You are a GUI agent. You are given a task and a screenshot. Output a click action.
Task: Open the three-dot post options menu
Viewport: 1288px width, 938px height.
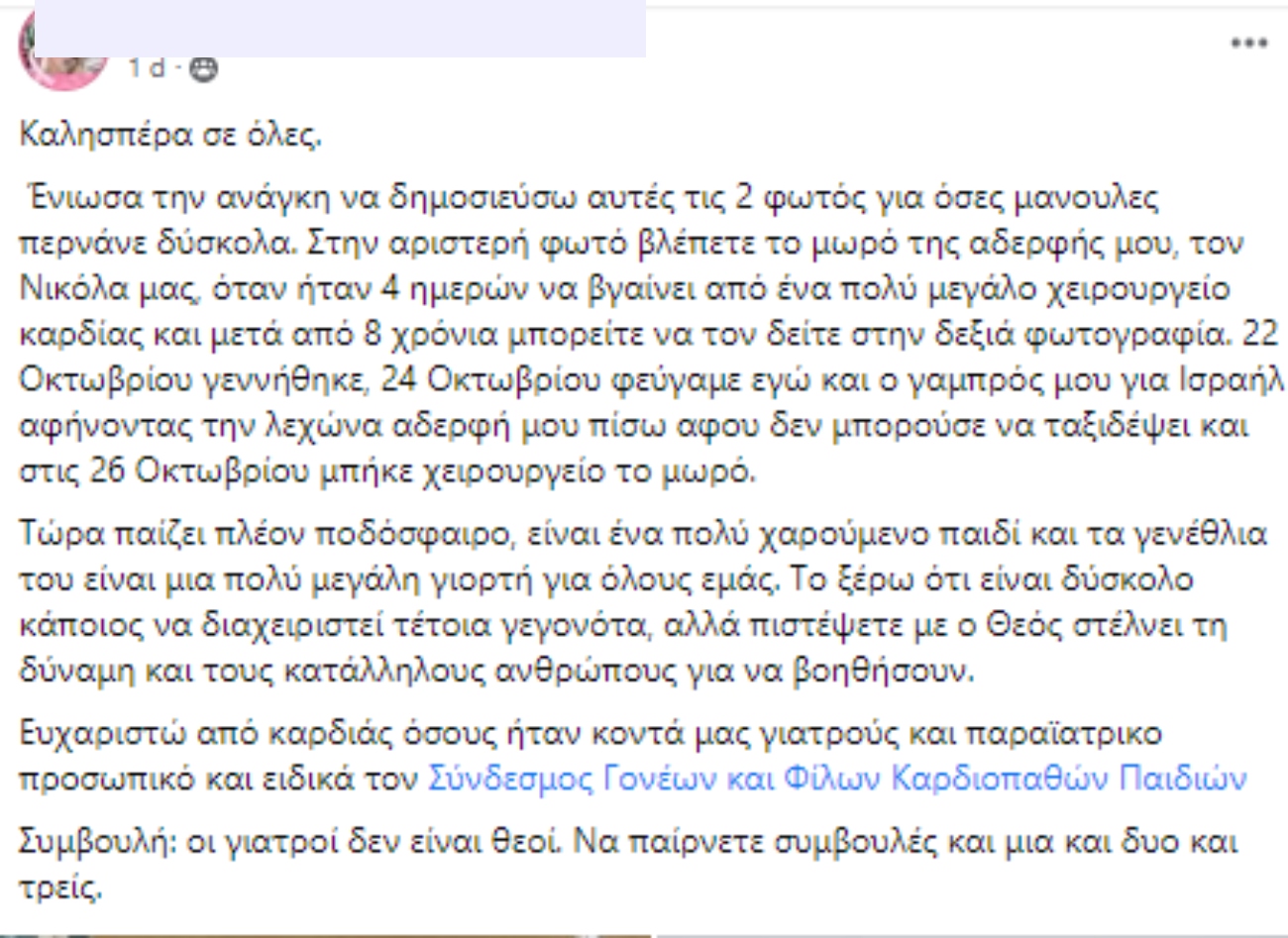tap(1248, 44)
